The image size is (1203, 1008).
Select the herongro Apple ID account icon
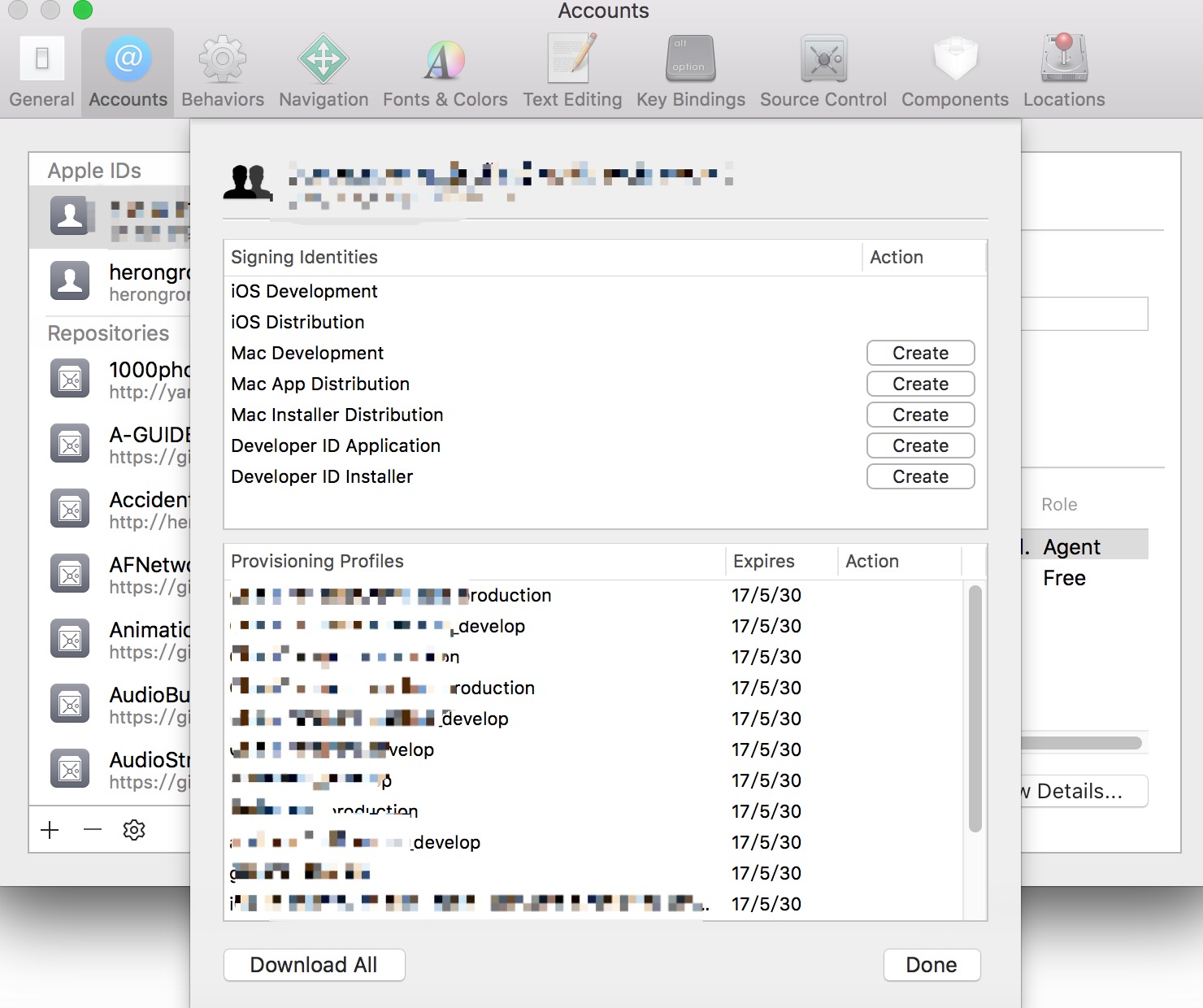pos(70,281)
